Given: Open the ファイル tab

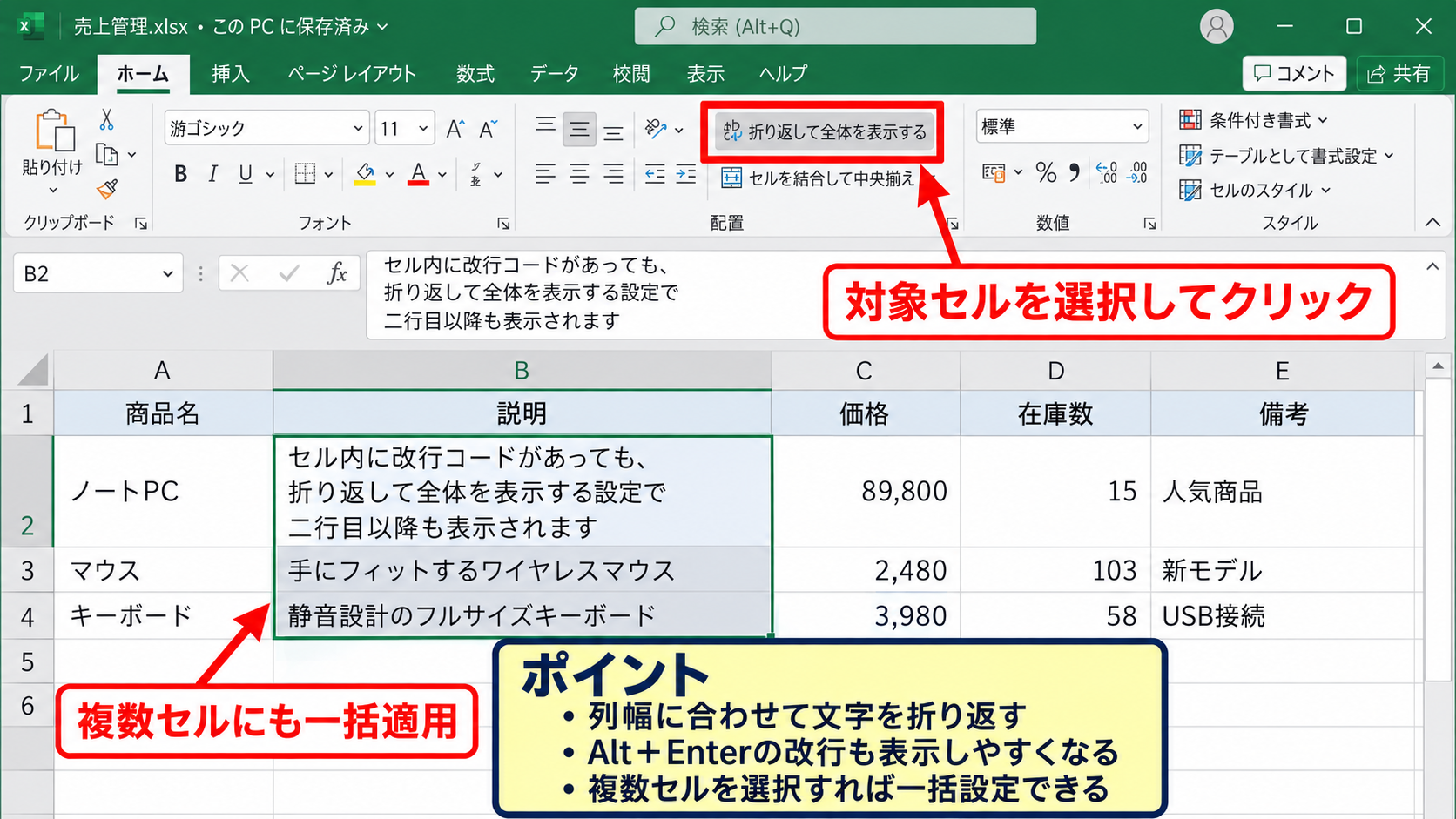Looking at the screenshot, I should coord(49,74).
